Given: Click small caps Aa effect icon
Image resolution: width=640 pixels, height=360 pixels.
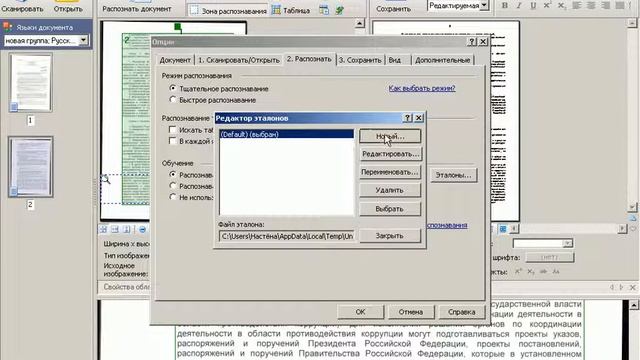Looking at the screenshot, I should click(556, 271).
